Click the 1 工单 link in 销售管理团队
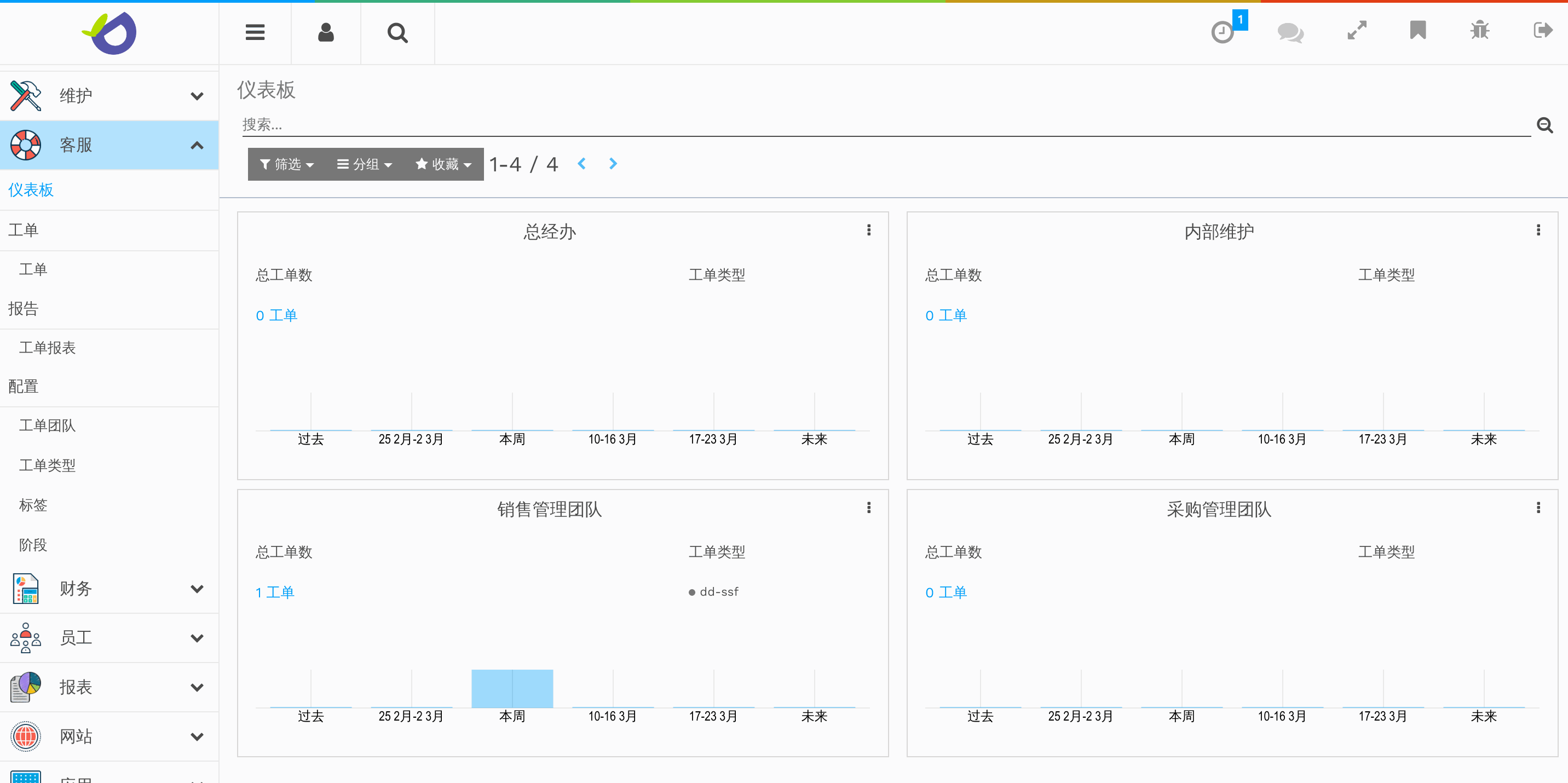 275,592
